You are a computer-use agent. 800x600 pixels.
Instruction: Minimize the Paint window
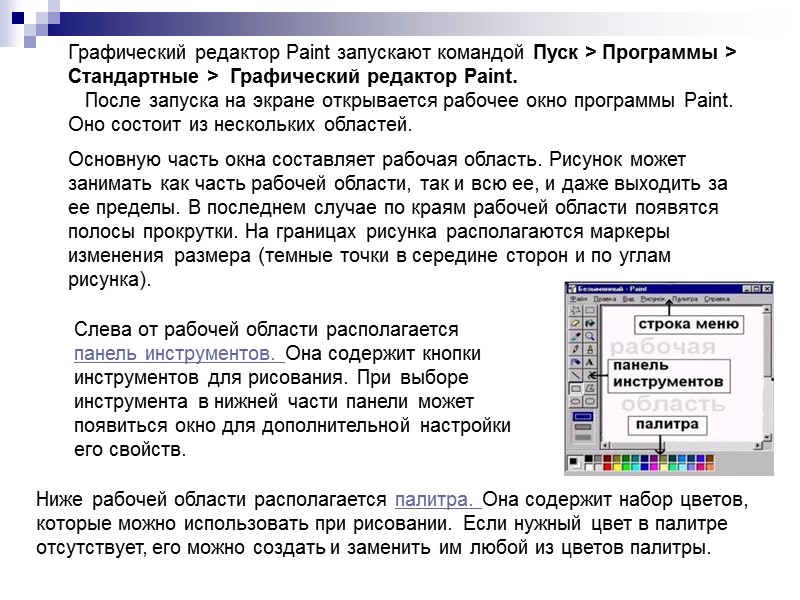[746, 289]
